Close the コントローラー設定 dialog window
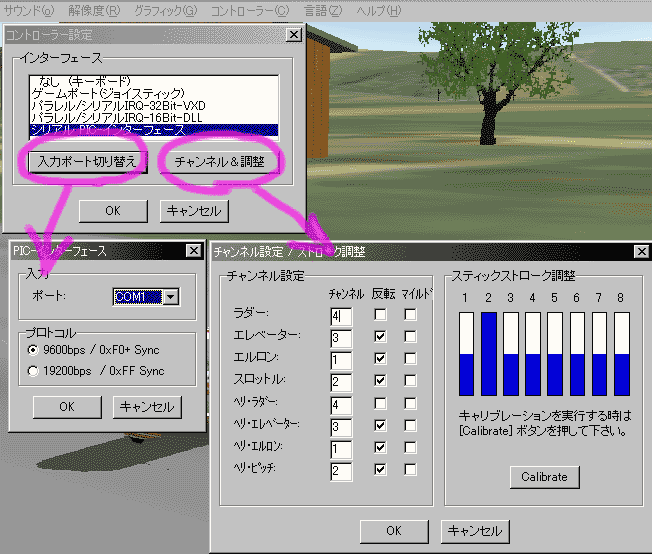Image resolution: width=652 pixels, height=554 pixels. click(x=293, y=34)
